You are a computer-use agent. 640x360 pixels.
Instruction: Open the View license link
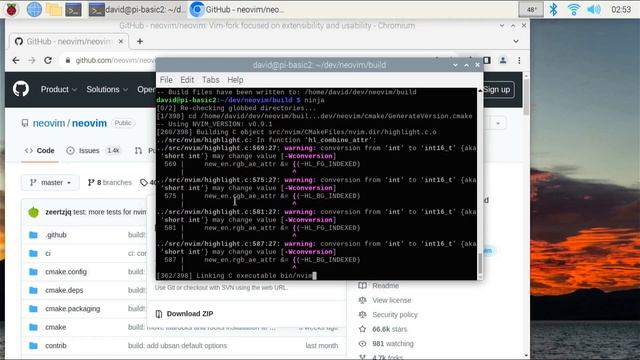click(x=391, y=300)
